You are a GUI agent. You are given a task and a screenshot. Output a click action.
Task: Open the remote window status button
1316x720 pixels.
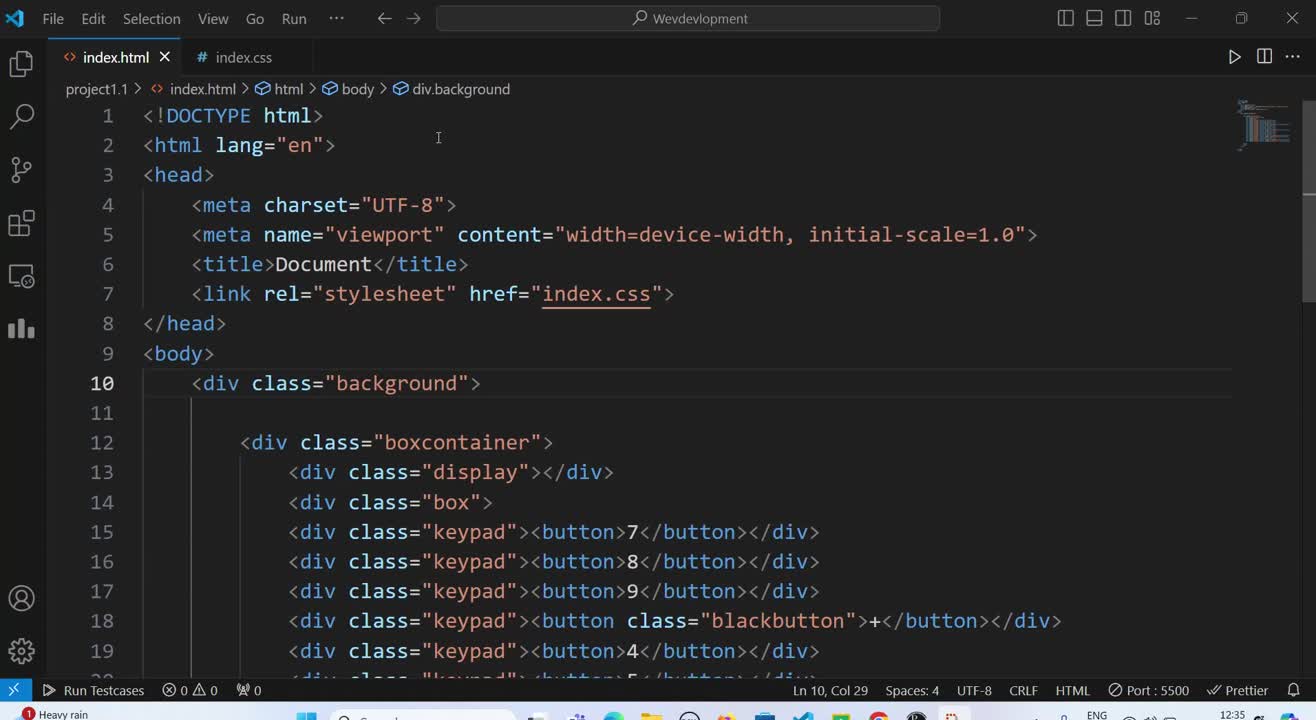(14, 690)
